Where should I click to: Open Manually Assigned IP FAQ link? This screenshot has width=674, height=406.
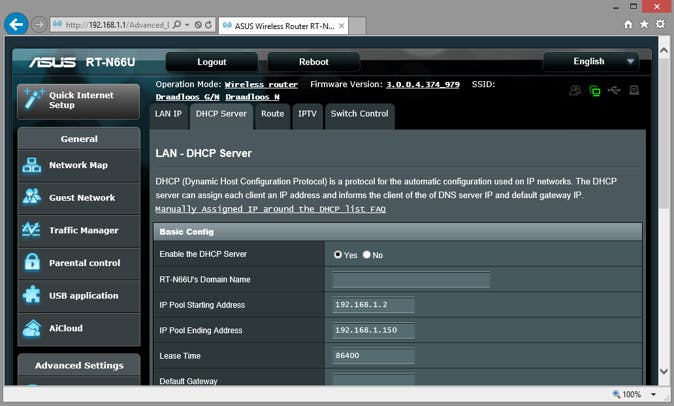tap(270, 209)
